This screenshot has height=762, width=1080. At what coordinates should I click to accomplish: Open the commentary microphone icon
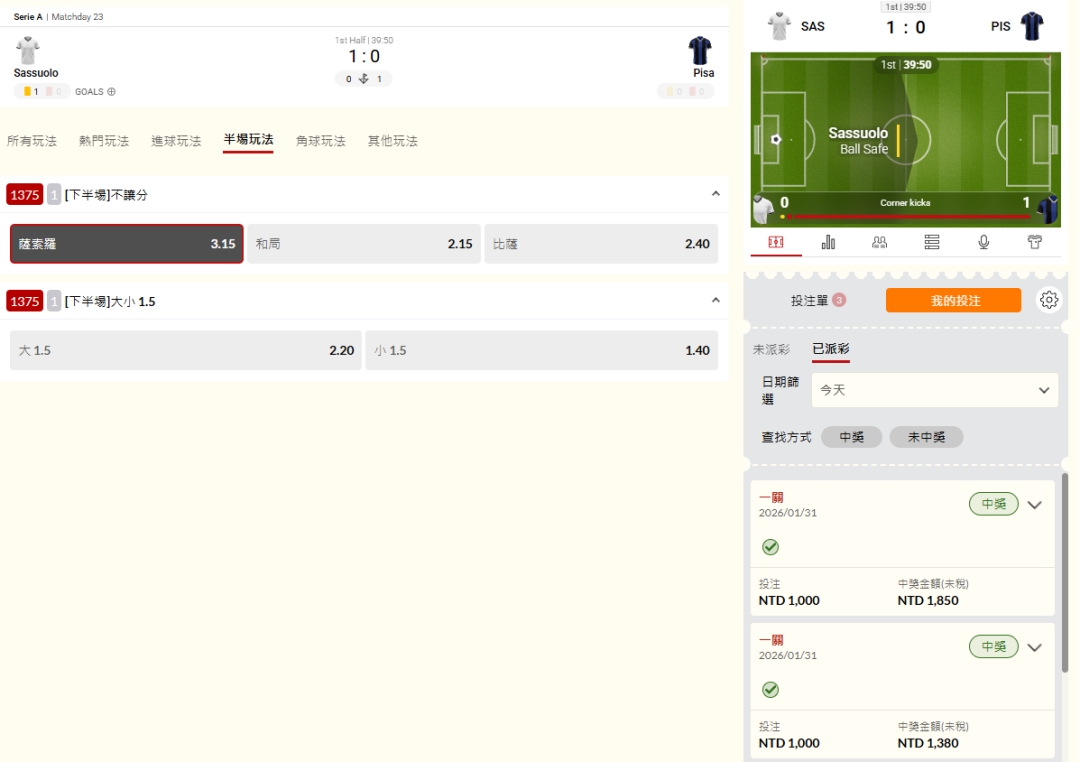pyautogui.click(x=984, y=242)
